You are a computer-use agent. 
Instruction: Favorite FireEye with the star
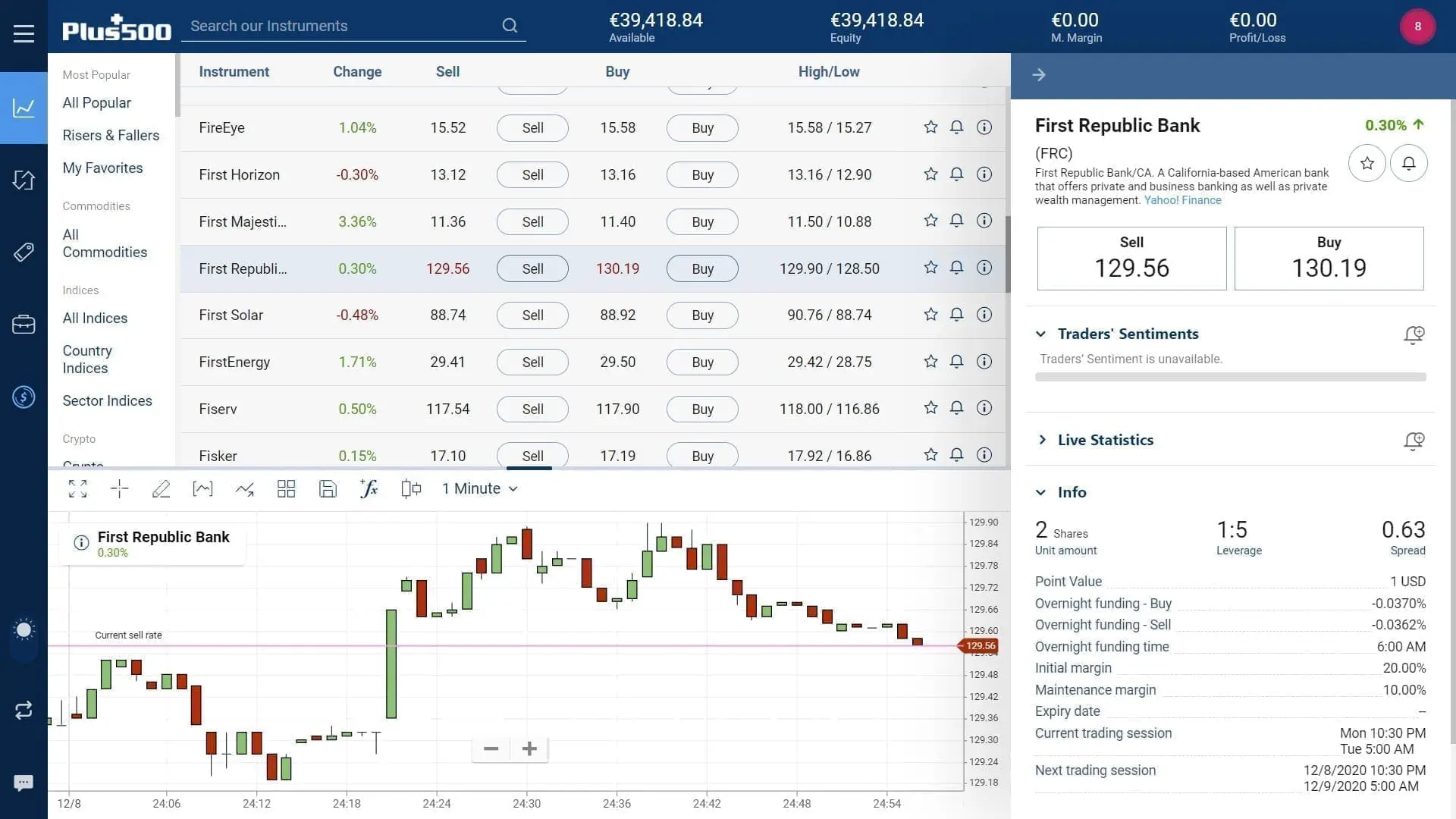pyautogui.click(x=930, y=127)
